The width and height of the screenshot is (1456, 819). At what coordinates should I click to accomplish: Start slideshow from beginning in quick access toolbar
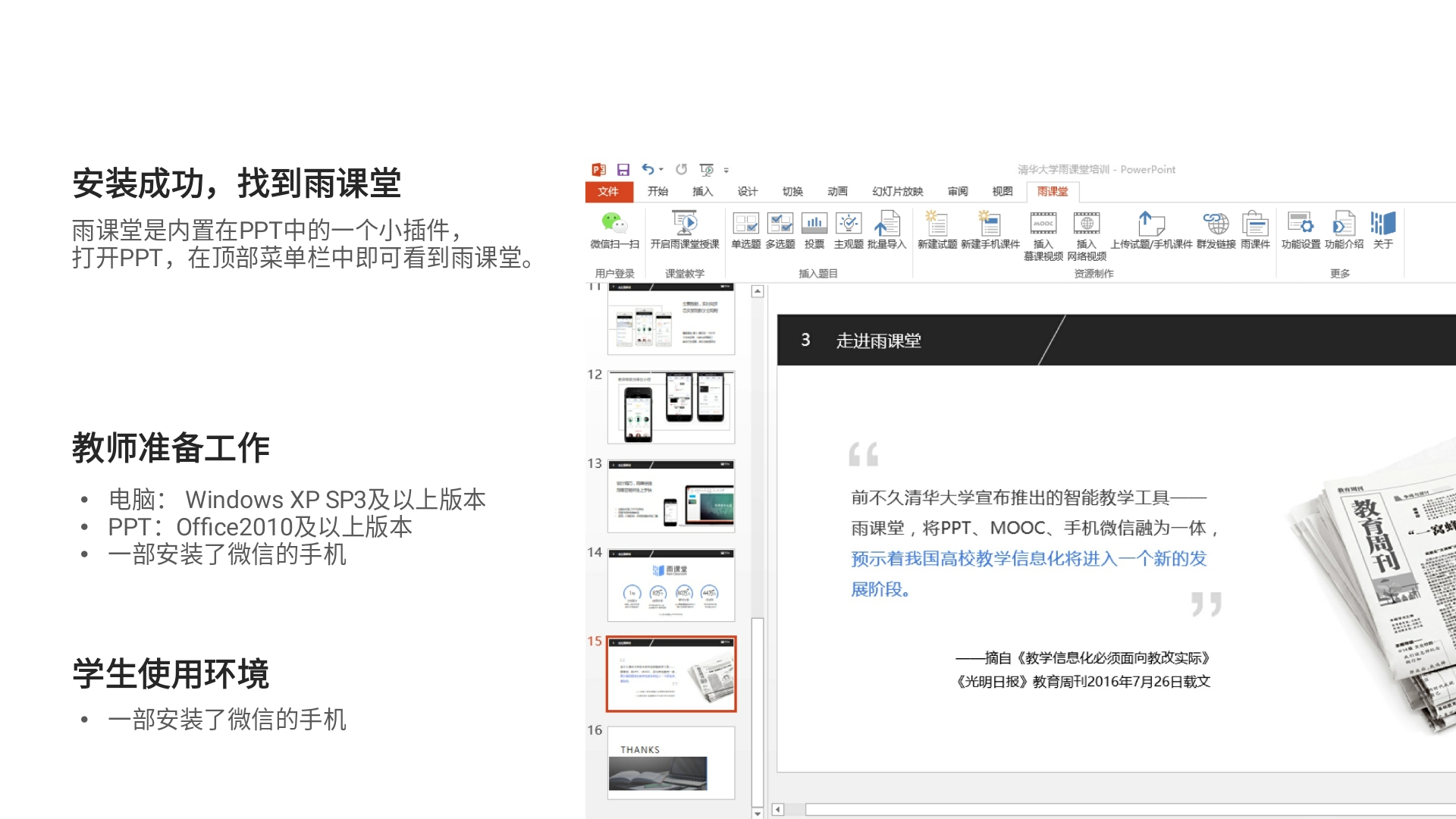coord(707,170)
